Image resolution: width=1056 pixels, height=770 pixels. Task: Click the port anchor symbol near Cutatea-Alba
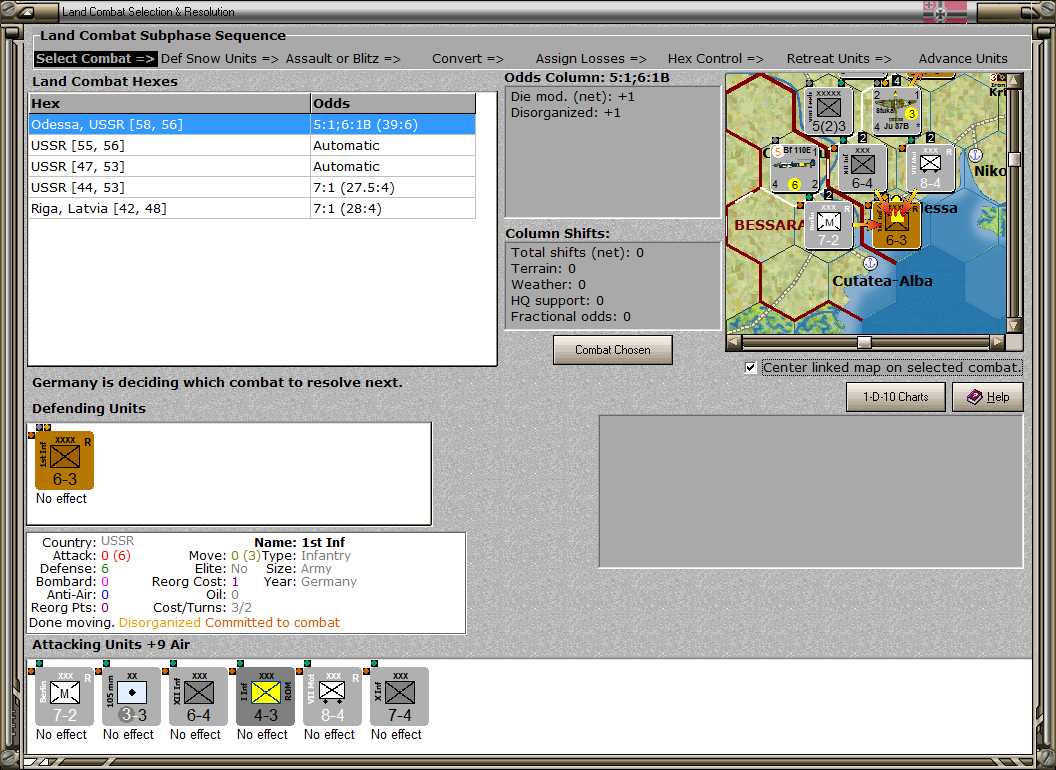[870, 263]
